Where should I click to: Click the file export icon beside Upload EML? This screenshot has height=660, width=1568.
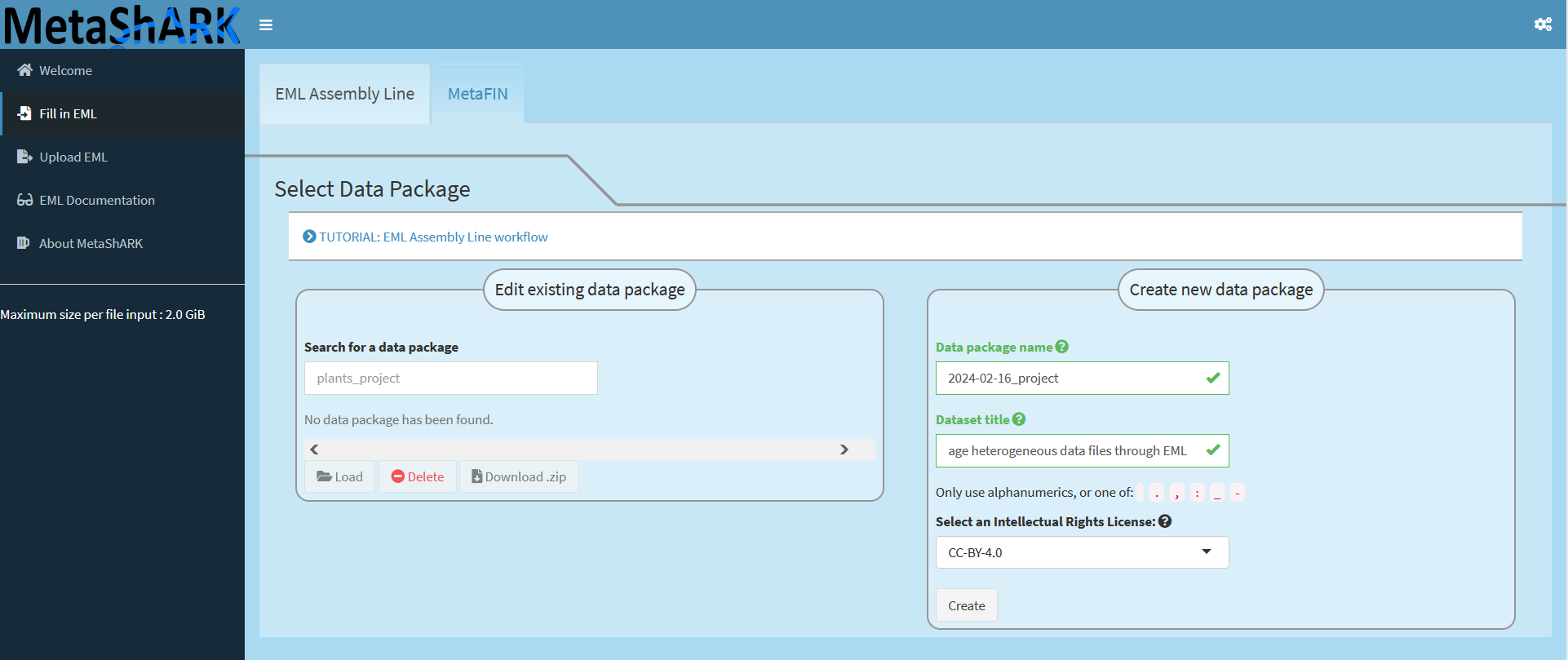(x=25, y=157)
